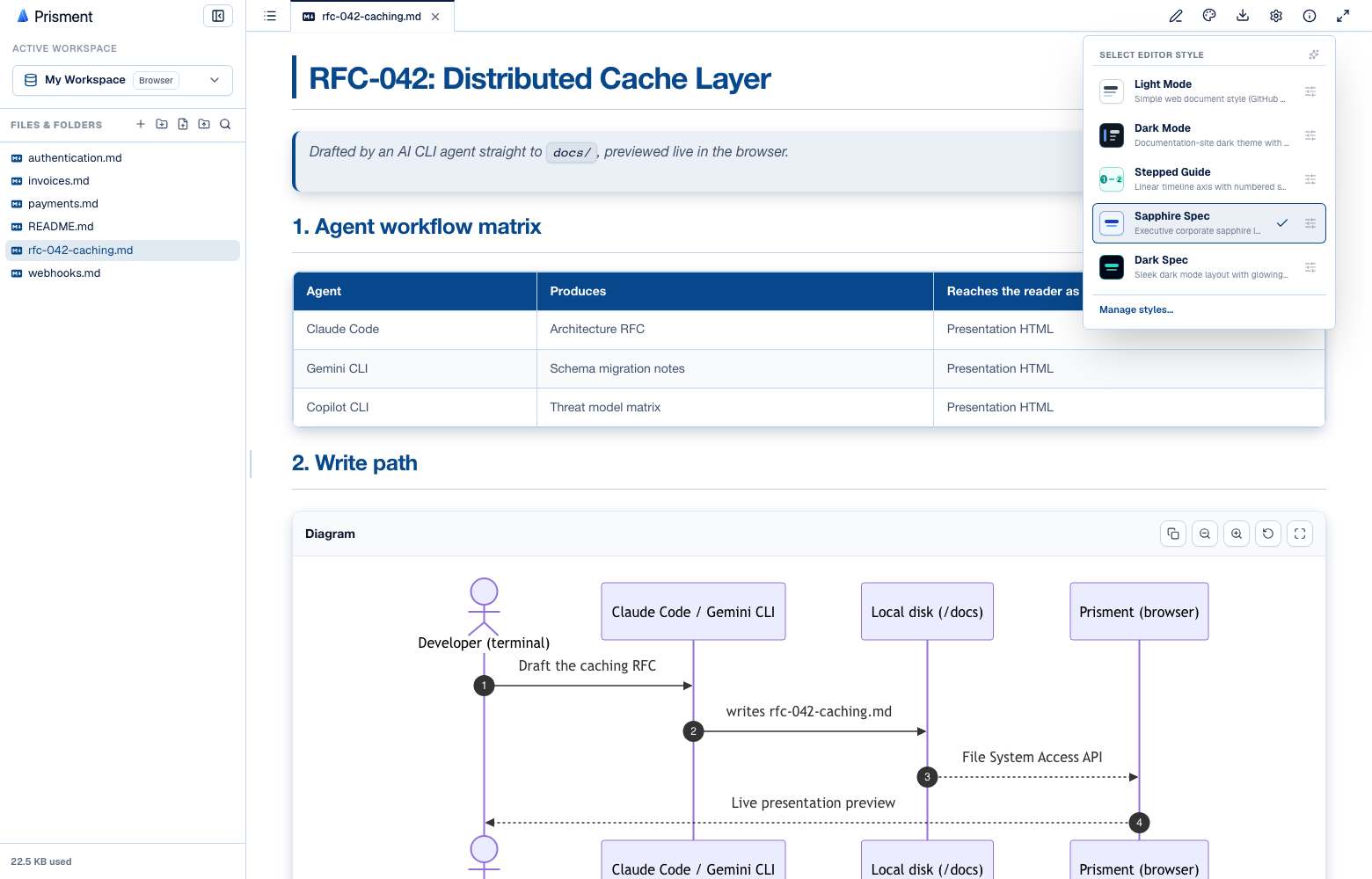Screen dimensions: 1372x879
Task: Click the Claude Code table cell
Action: (415, 330)
